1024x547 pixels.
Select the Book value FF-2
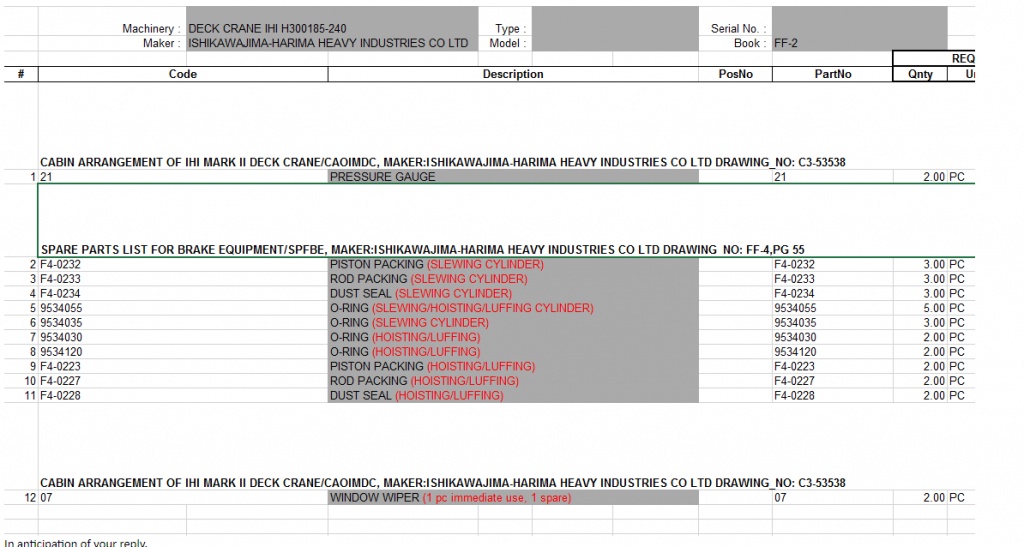point(785,44)
